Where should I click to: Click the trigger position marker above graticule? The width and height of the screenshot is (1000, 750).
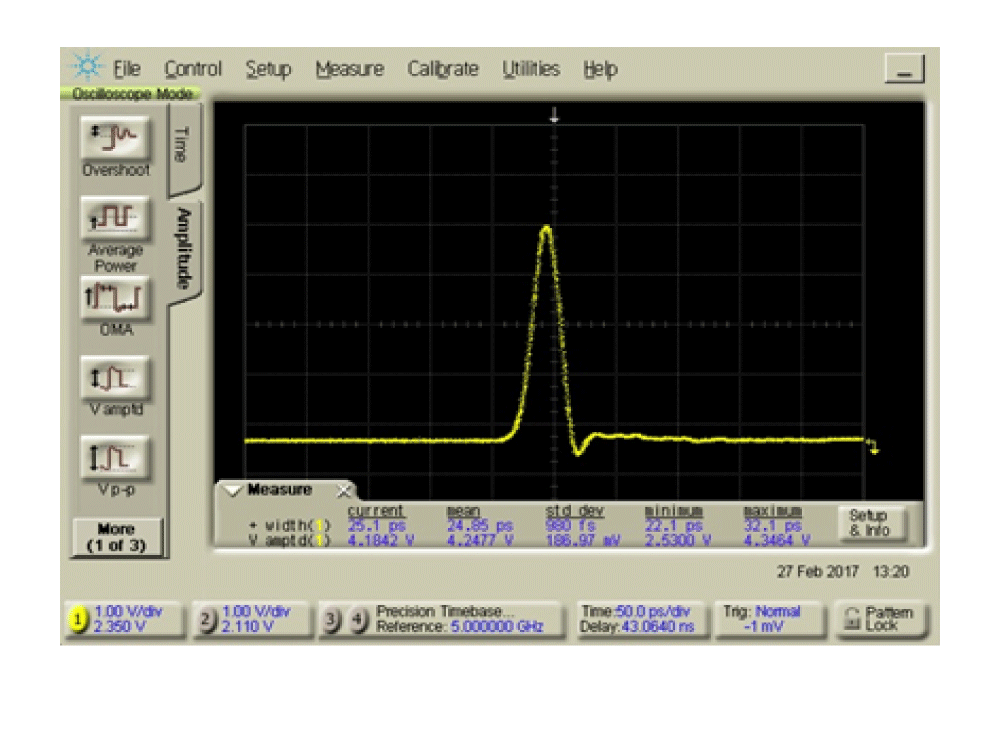tap(554, 115)
